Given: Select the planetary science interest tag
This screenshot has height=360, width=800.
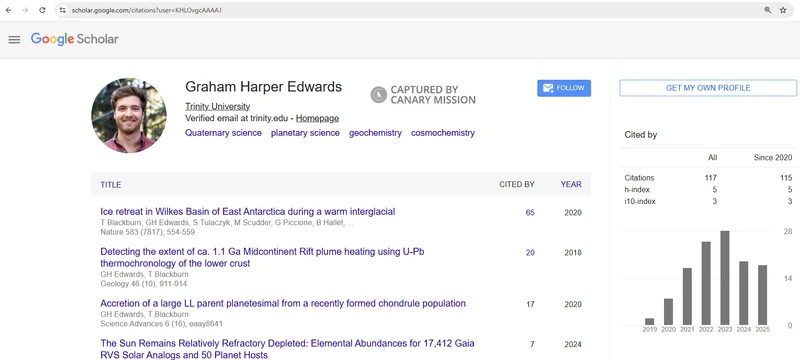Looking at the screenshot, I should [305, 133].
